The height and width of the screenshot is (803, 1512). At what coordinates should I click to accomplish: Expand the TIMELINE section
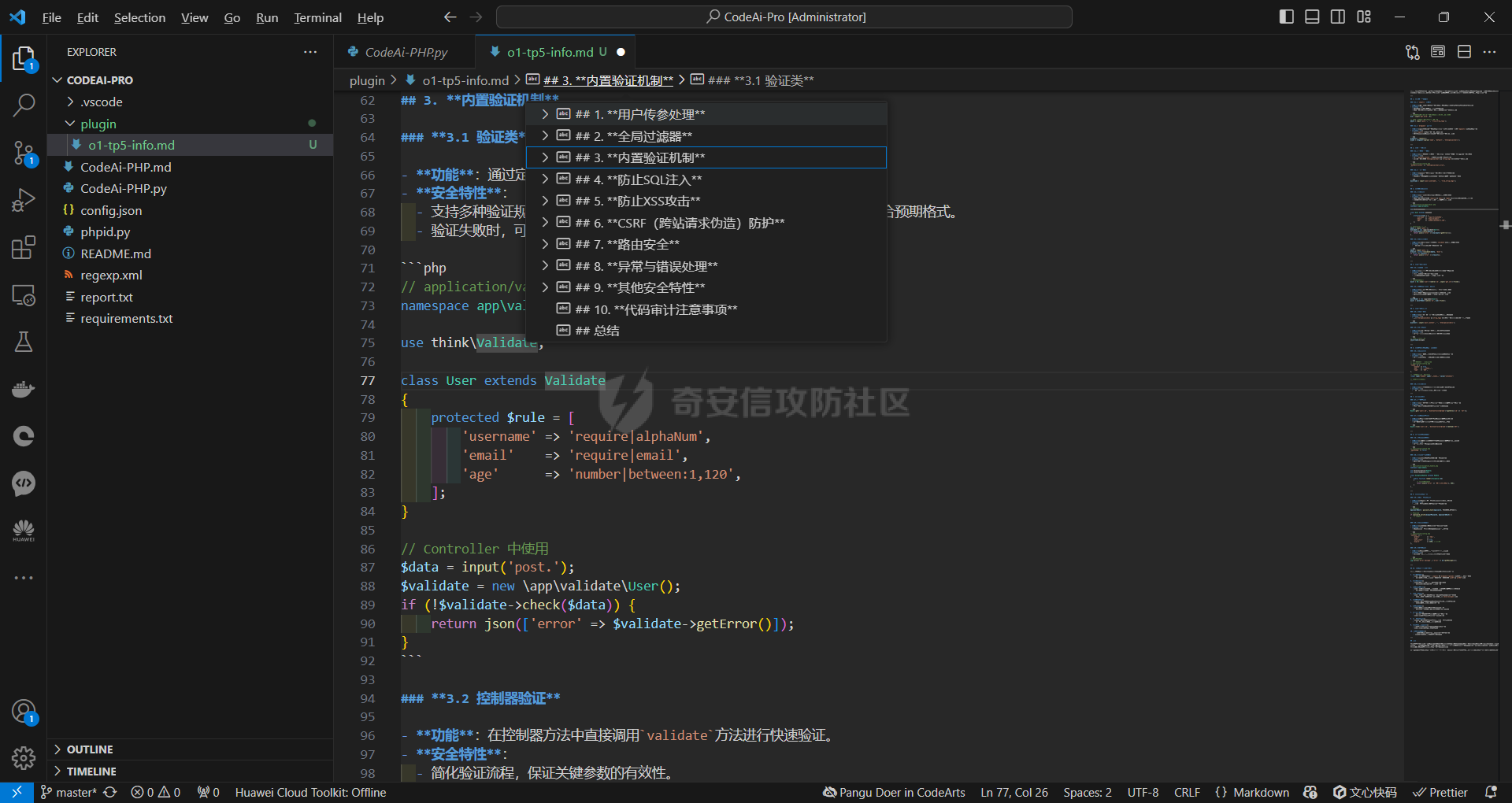tap(57, 772)
